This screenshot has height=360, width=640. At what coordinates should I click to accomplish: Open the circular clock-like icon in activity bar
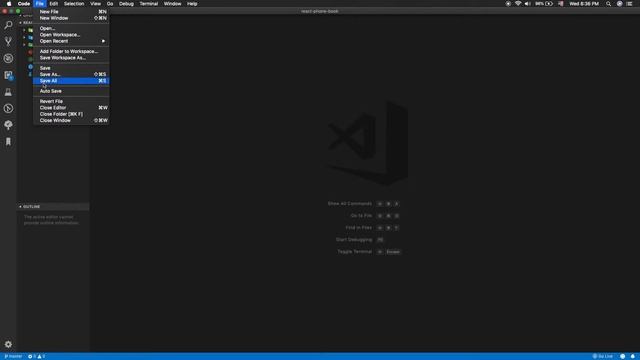[8, 109]
